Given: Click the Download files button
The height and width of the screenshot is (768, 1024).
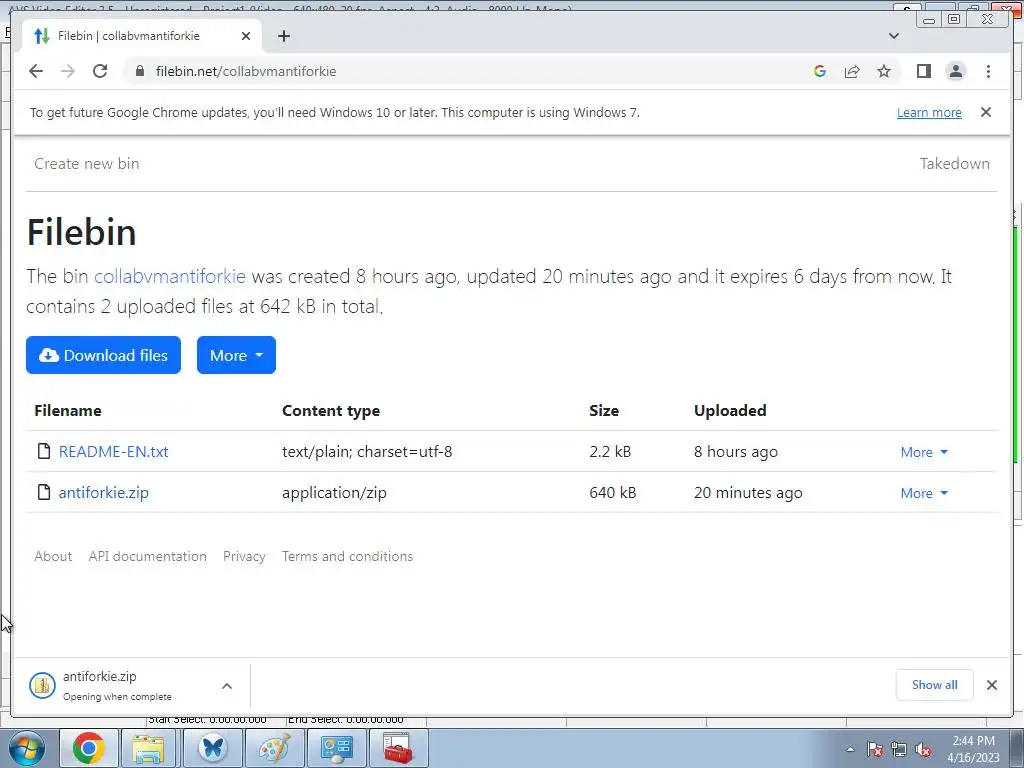Looking at the screenshot, I should click(x=103, y=355).
